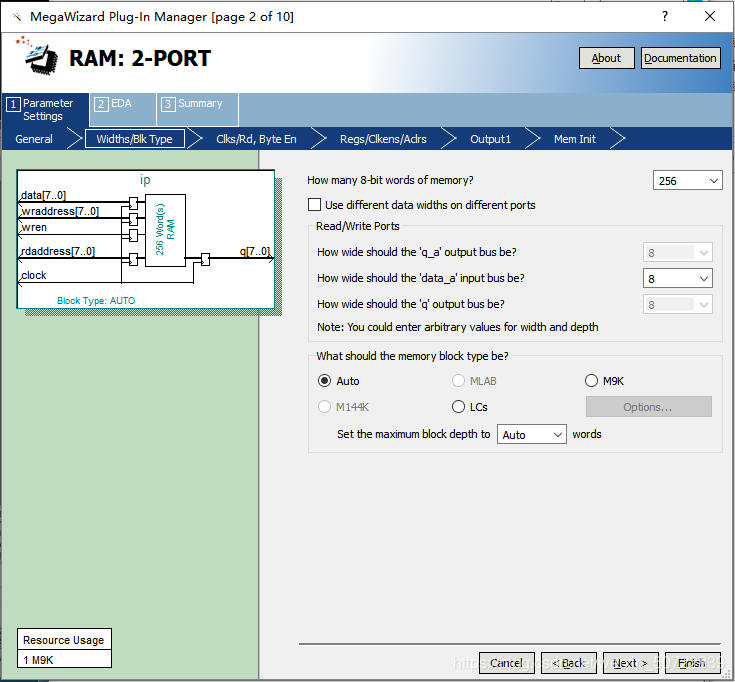Open help with the question mark button
Screen dimensions: 735x682
[665, 16]
